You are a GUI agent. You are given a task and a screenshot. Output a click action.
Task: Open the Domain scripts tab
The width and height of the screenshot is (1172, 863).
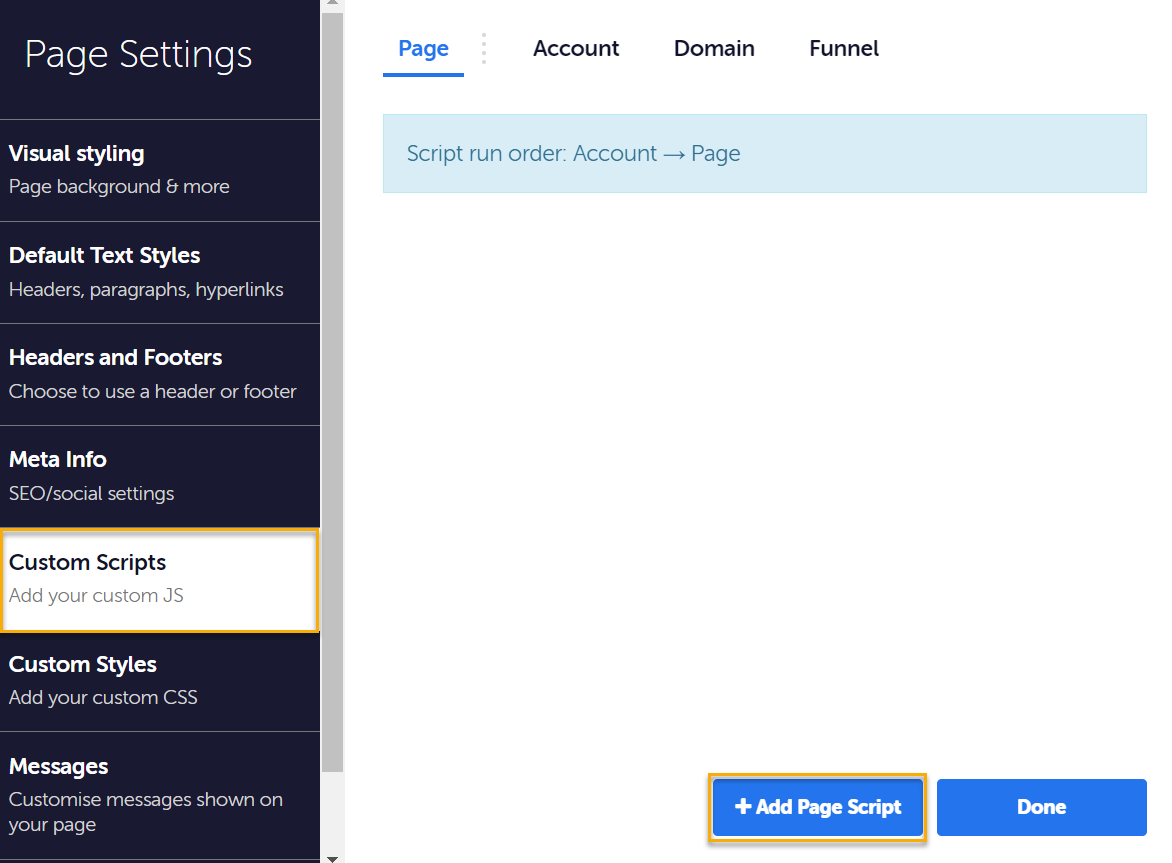[x=714, y=49]
